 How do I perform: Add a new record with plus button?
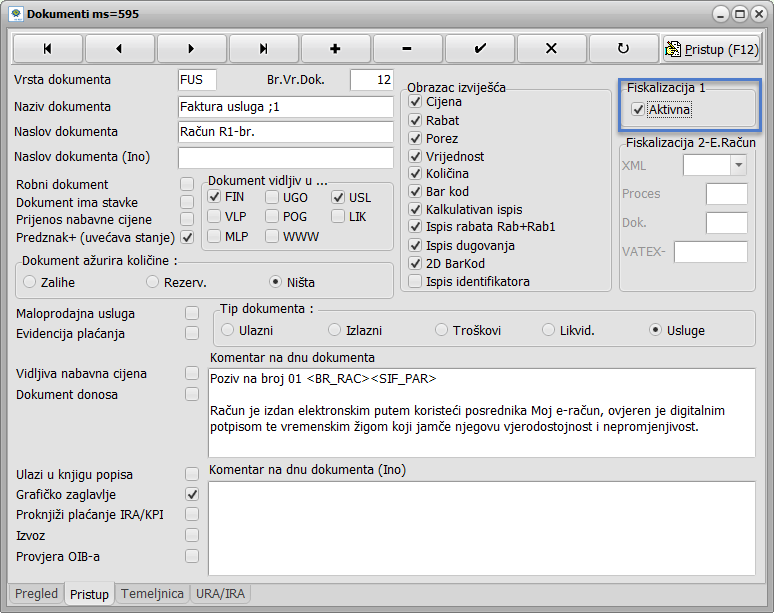click(335, 48)
